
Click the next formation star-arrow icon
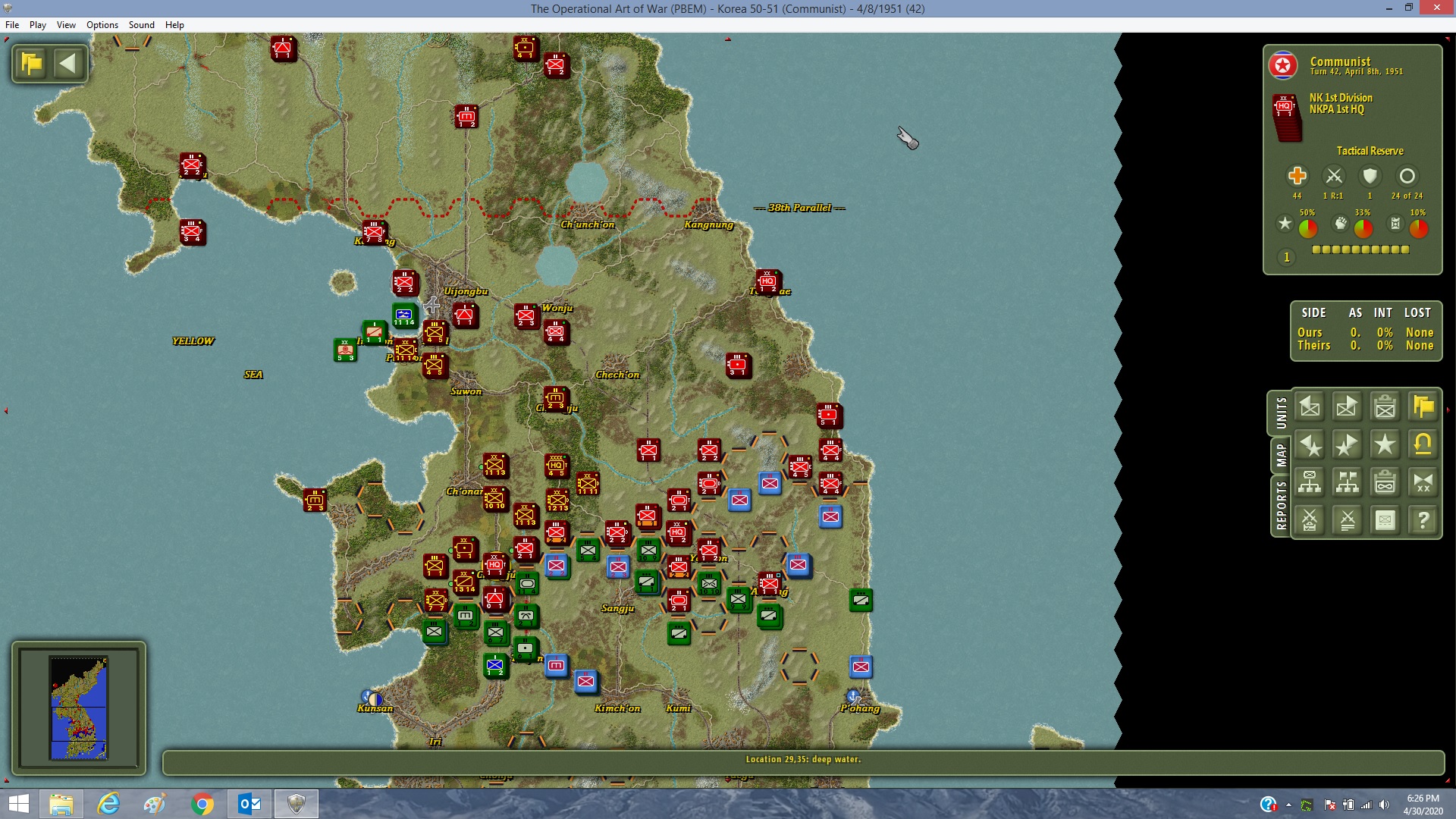pyautogui.click(x=1348, y=445)
